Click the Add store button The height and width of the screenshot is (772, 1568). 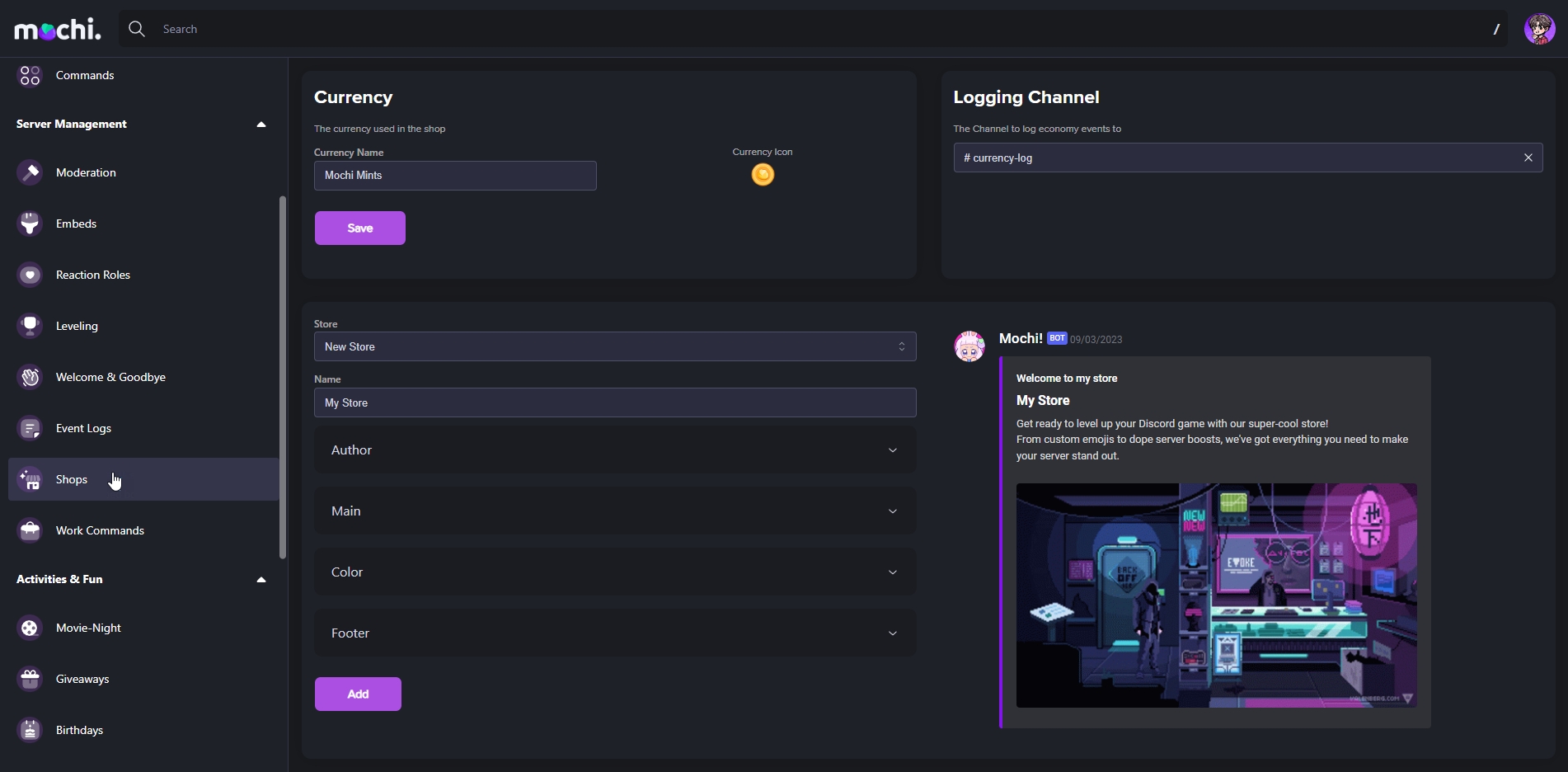[x=358, y=694]
